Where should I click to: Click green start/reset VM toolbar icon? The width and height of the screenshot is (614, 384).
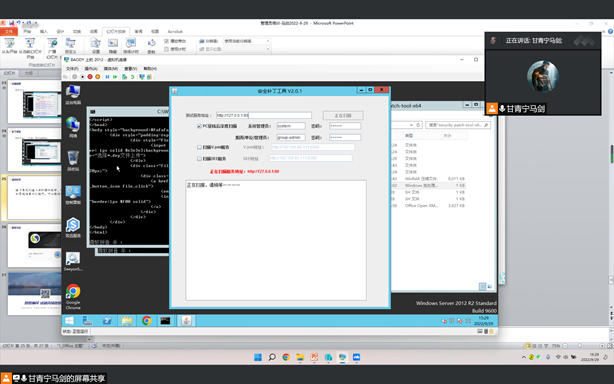(115, 77)
